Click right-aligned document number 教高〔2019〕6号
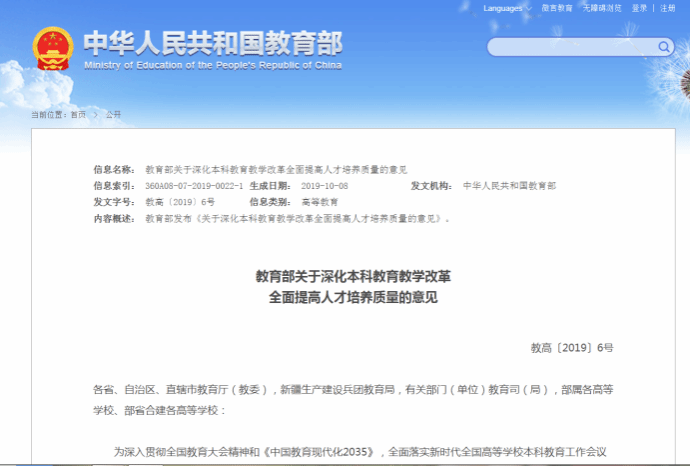The image size is (690, 467). [x=572, y=348]
